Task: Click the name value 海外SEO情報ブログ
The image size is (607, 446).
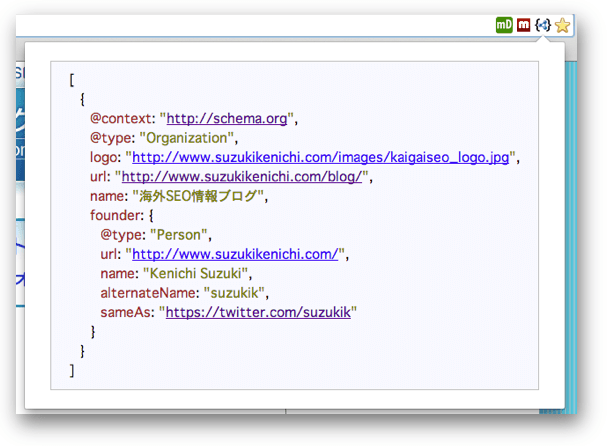Action: 199,196
